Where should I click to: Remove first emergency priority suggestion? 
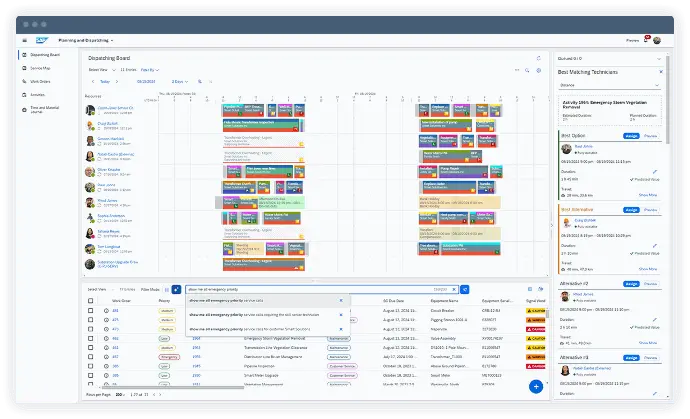coord(341,301)
